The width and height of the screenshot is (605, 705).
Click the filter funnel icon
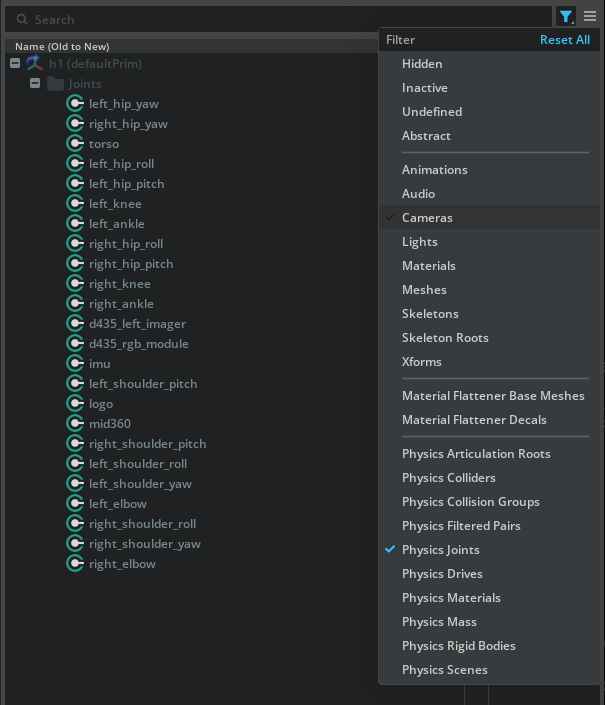pos(566,17)
